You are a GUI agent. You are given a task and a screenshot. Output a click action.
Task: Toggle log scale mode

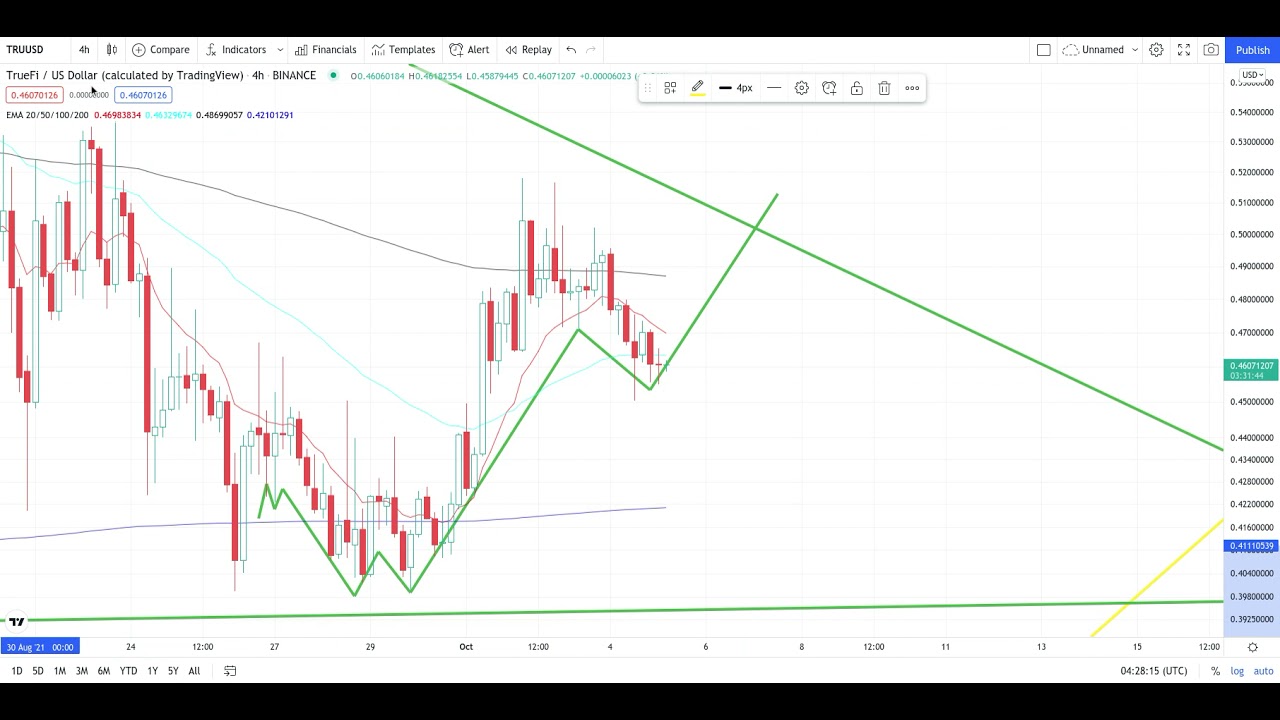(1237, 671)
